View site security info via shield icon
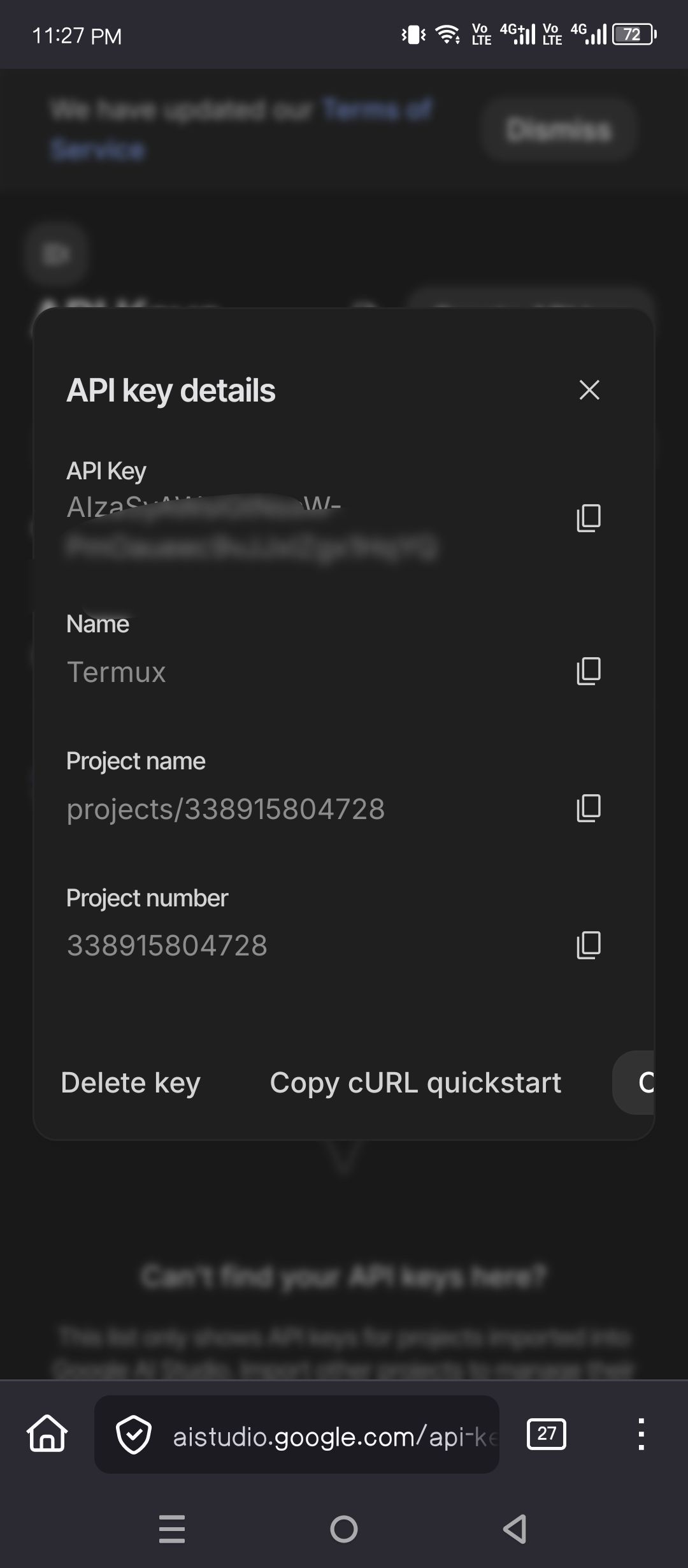The image size is (688, 1568). pyautogui.click(x=134, y=1435)
